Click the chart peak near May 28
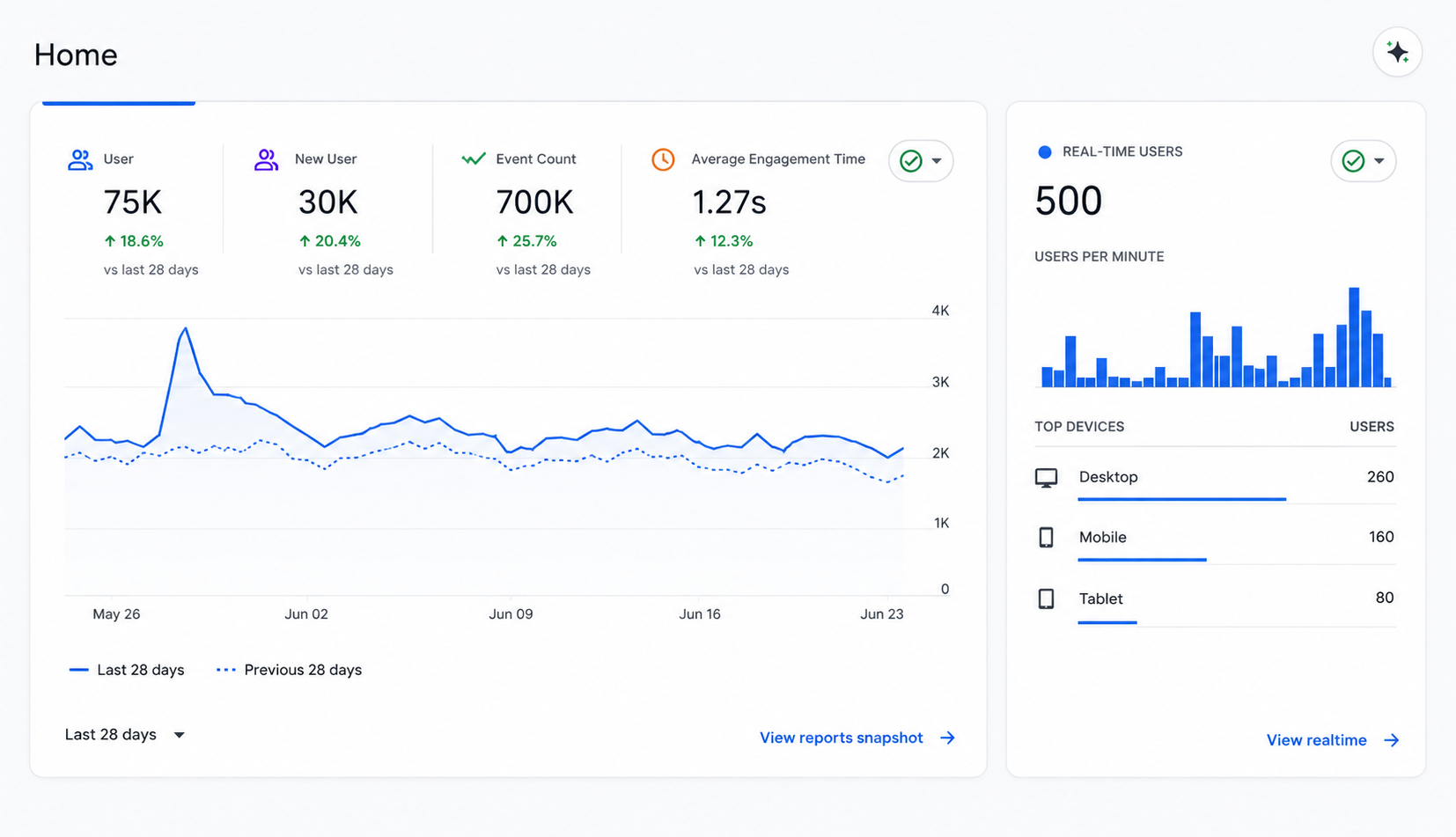This screenshot has height=837, width=1456. 185,329
